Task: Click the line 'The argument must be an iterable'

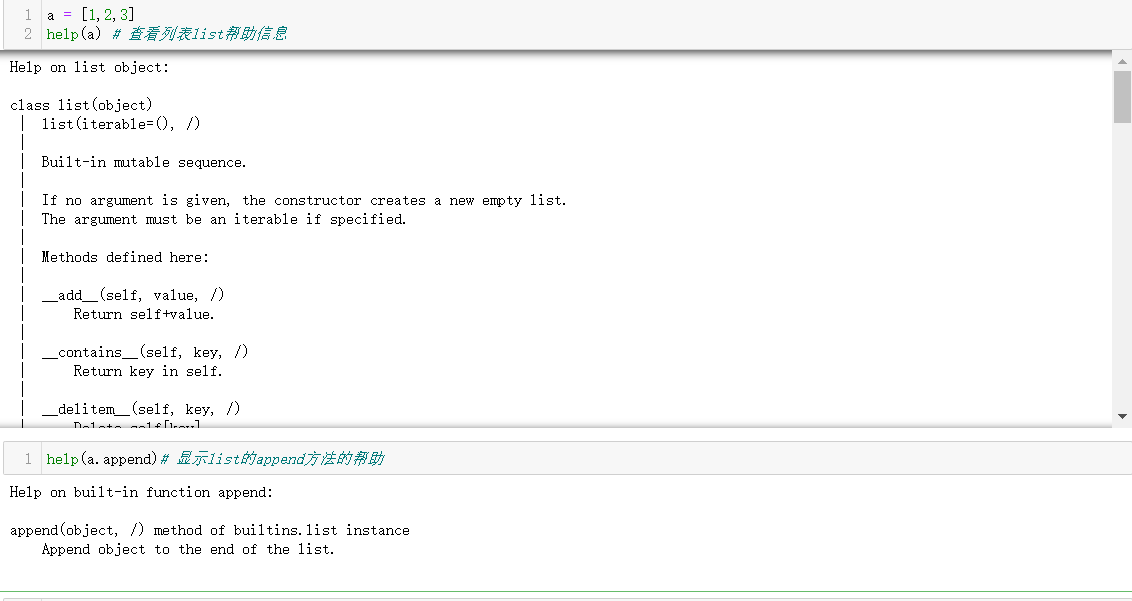Action: click(x=224, y=220)
